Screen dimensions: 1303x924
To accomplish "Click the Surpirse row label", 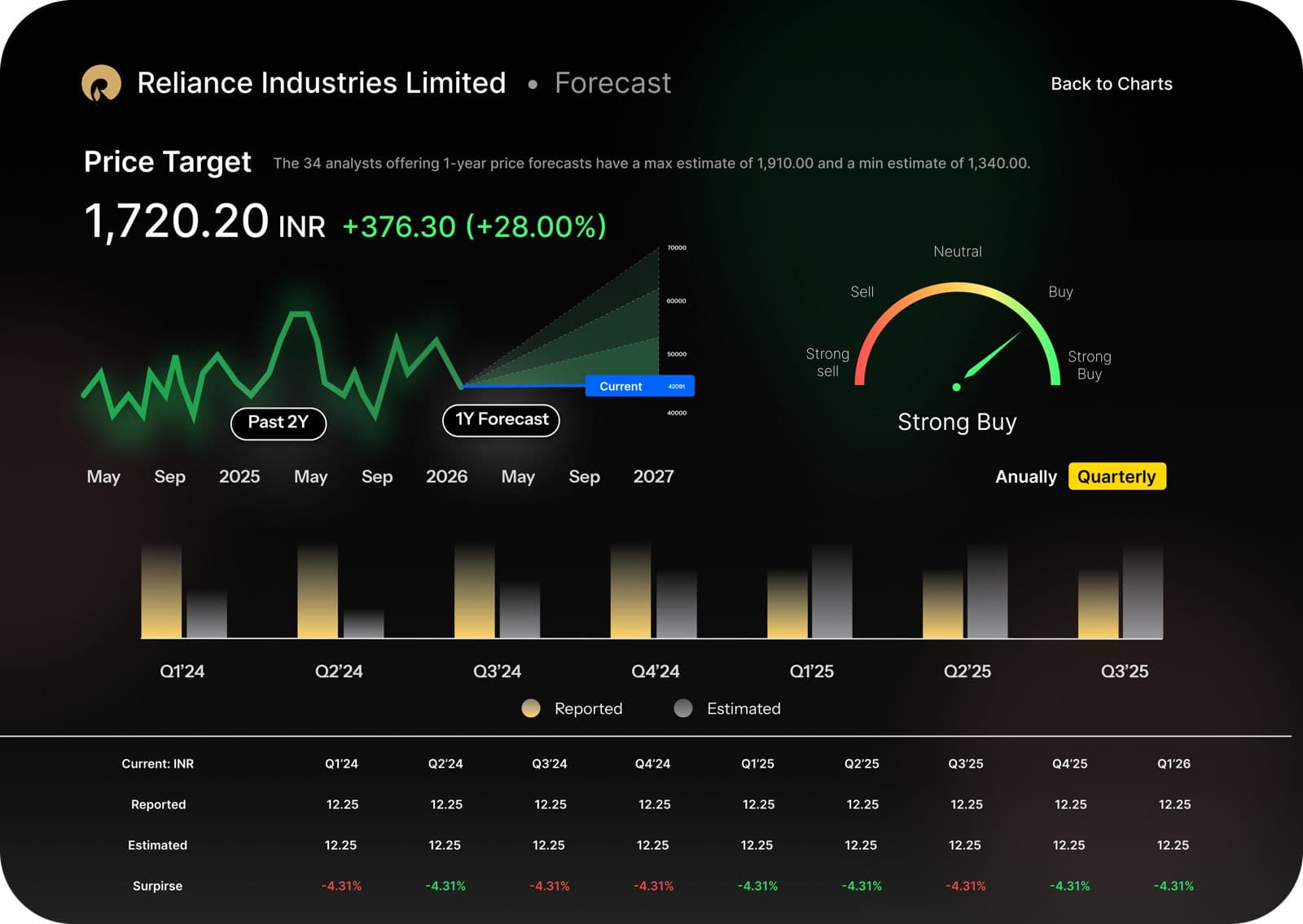I will coord(157,886).
